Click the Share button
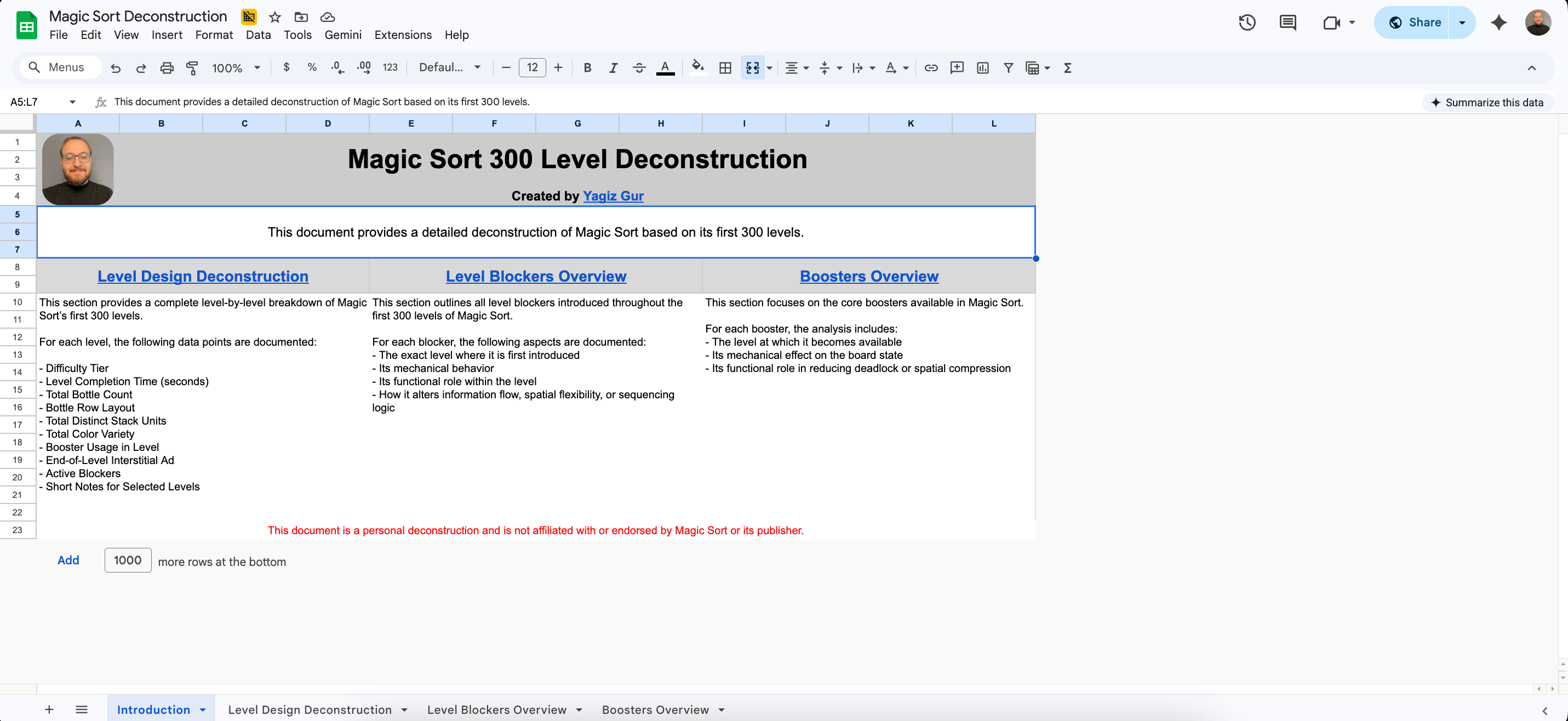1568x721 pixels. pyautogui.click(x=1414, y=22)
